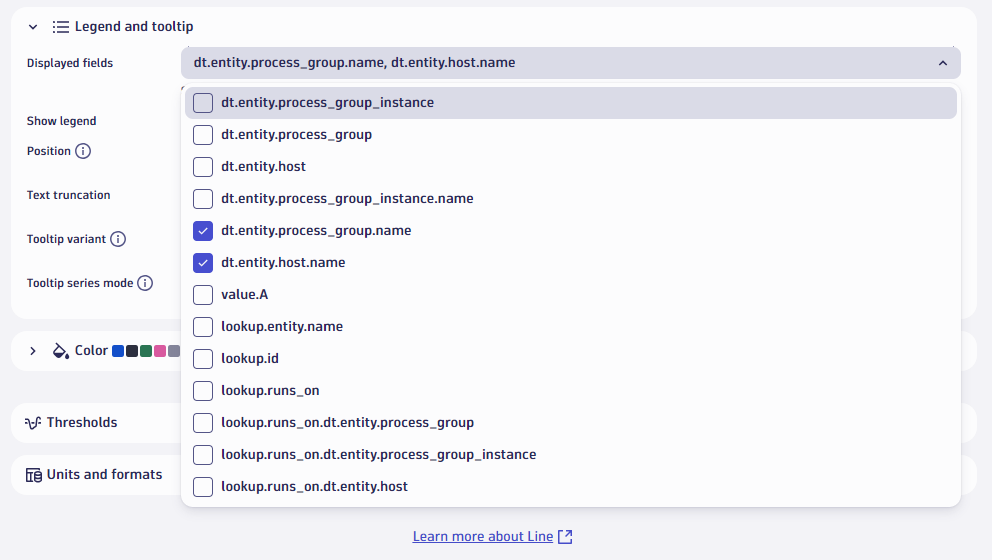Enable the value.A checkbox
Screen dimensions: 992x560
tap(203, 295)
